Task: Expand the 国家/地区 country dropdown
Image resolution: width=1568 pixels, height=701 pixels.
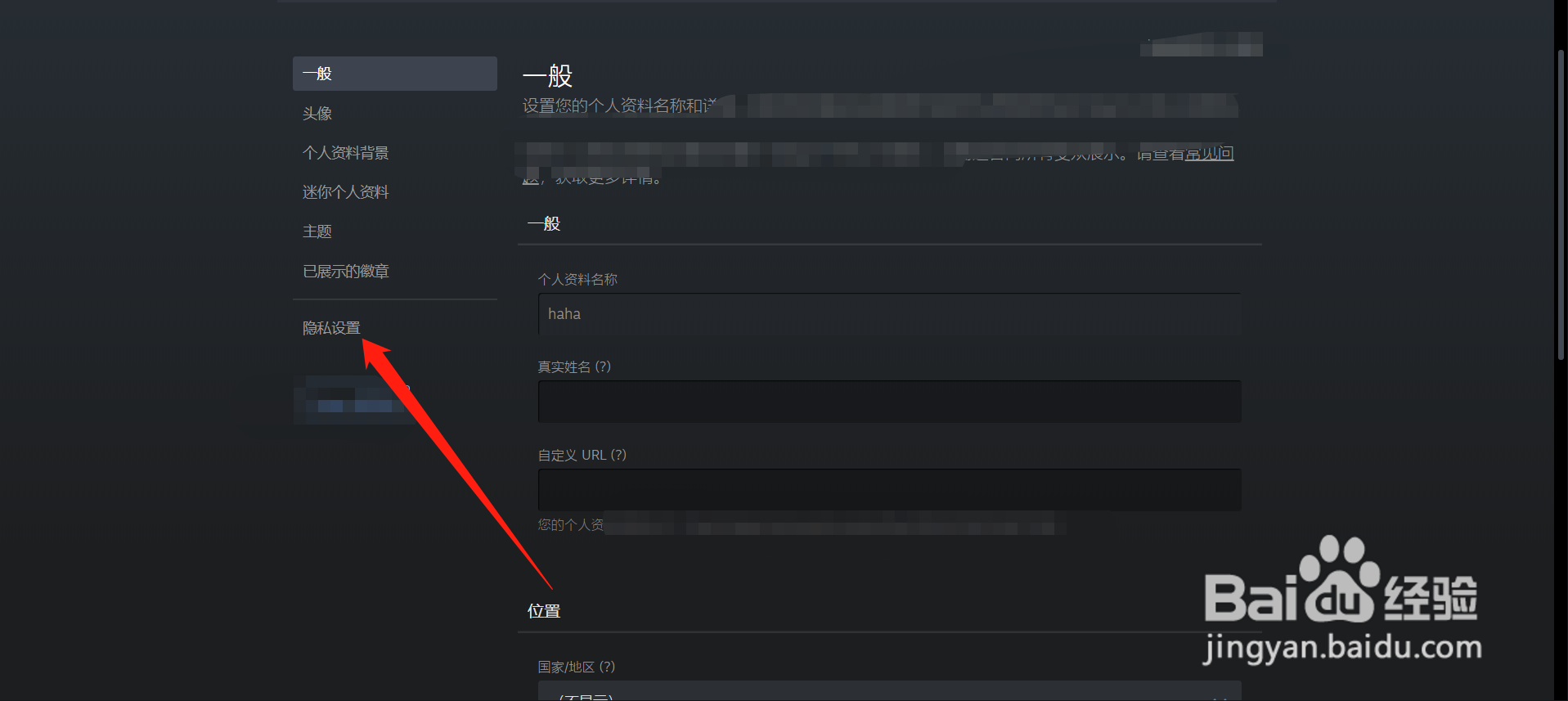Action: click(889, 691)
